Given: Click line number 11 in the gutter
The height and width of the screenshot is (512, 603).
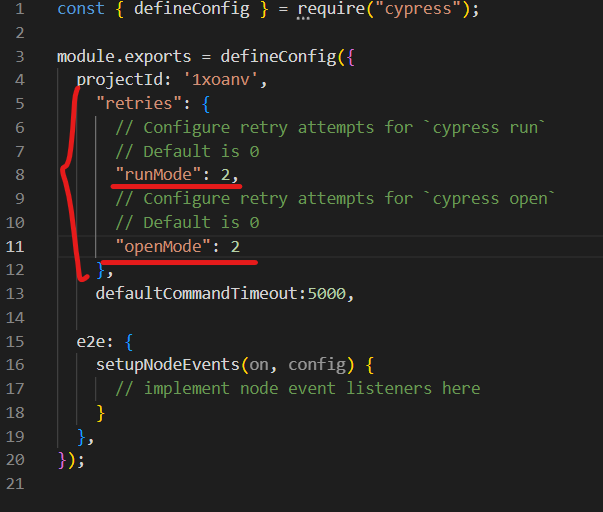Looking at the screenshot, I should pyautogui.click(x=15, y=247).
